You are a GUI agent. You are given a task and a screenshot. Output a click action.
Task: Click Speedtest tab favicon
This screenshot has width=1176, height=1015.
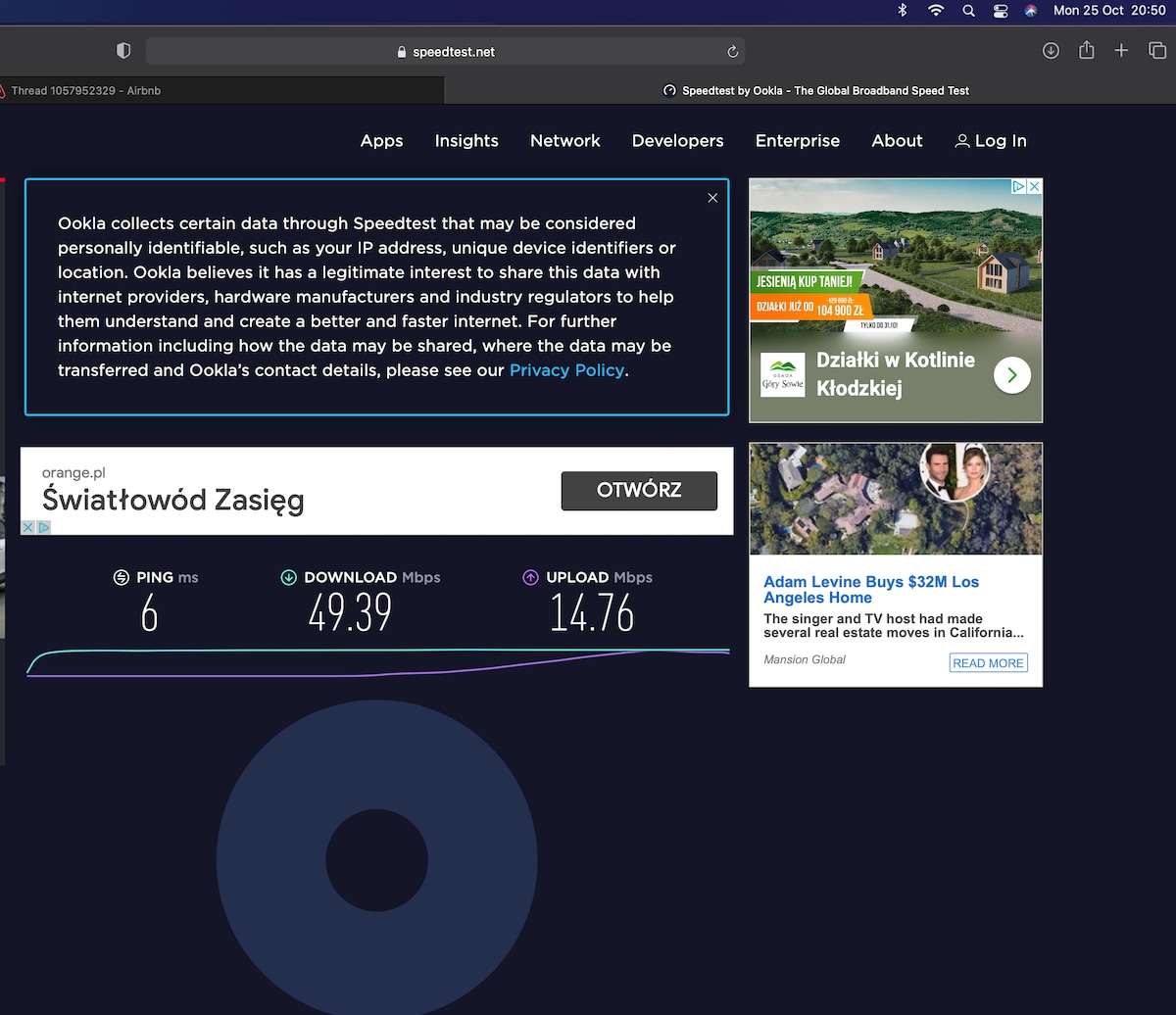click(670, 90)
